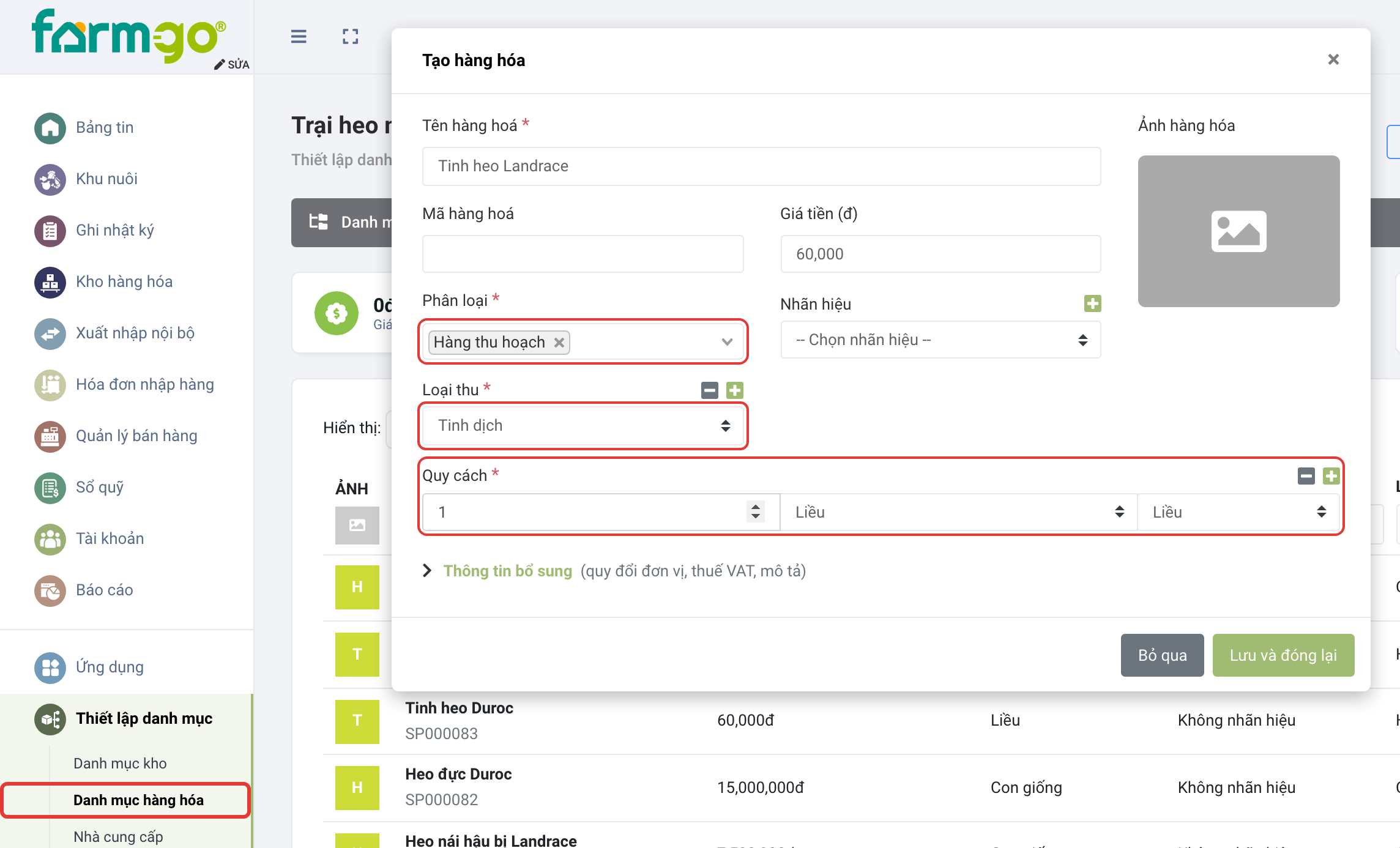Toggle the hamburger menu icon
The height and width of the screenshot is (848, 1400).
click(299, 37)
